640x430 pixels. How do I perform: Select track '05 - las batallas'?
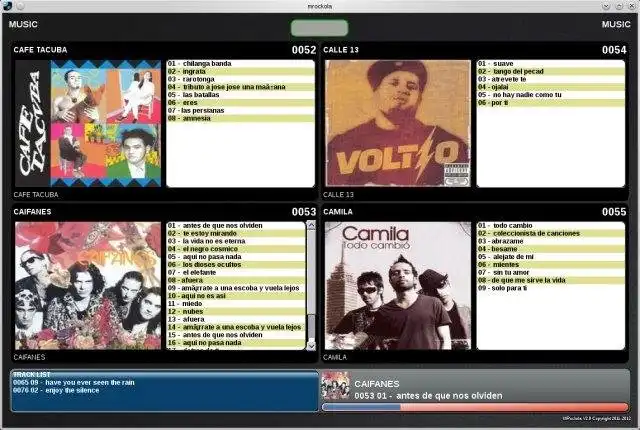[x=240, y=95]
